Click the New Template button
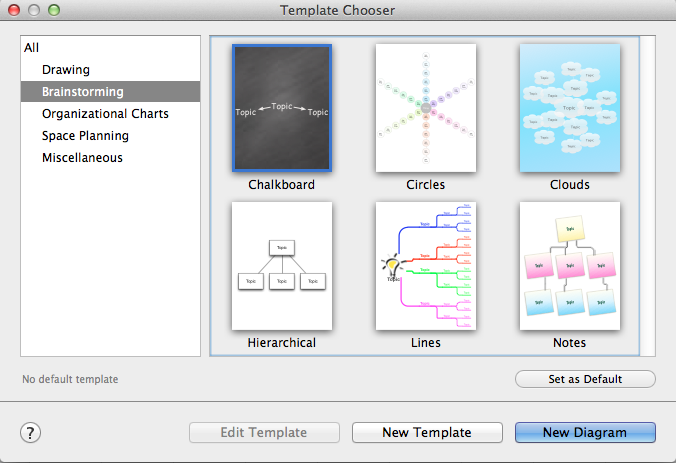This screenshot has width=676, height=463. (427, 432)
